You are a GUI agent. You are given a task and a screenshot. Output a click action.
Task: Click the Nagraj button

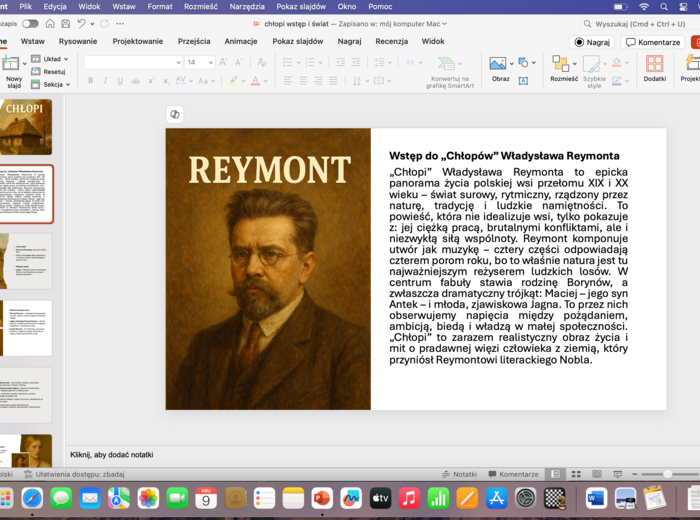pos(592,42)
